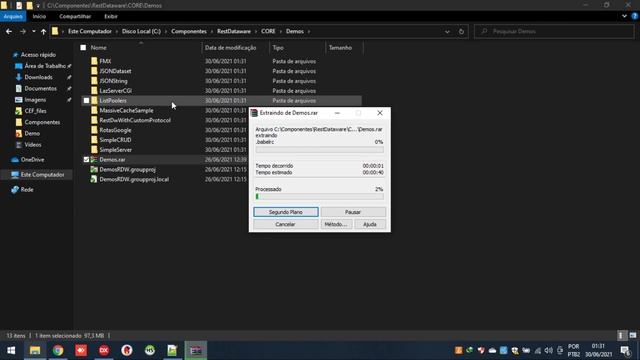Click the Ajuda button
The image size is (640, 360).
(x=370, y=224)
